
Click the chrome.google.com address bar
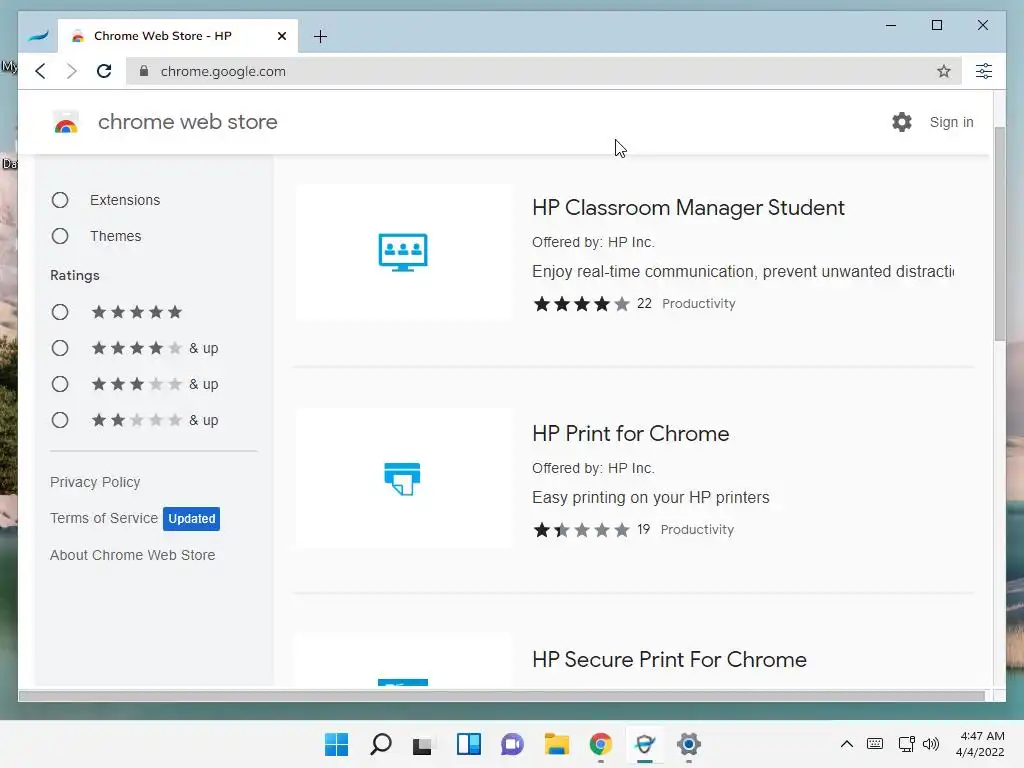543,71
